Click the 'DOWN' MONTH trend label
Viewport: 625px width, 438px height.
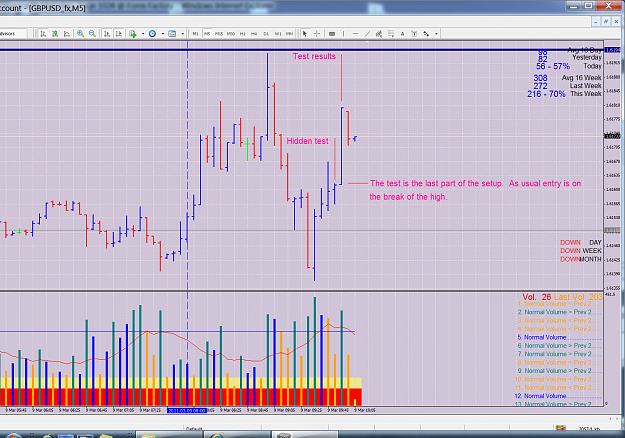pyautogui.click(x=570, y=259)
